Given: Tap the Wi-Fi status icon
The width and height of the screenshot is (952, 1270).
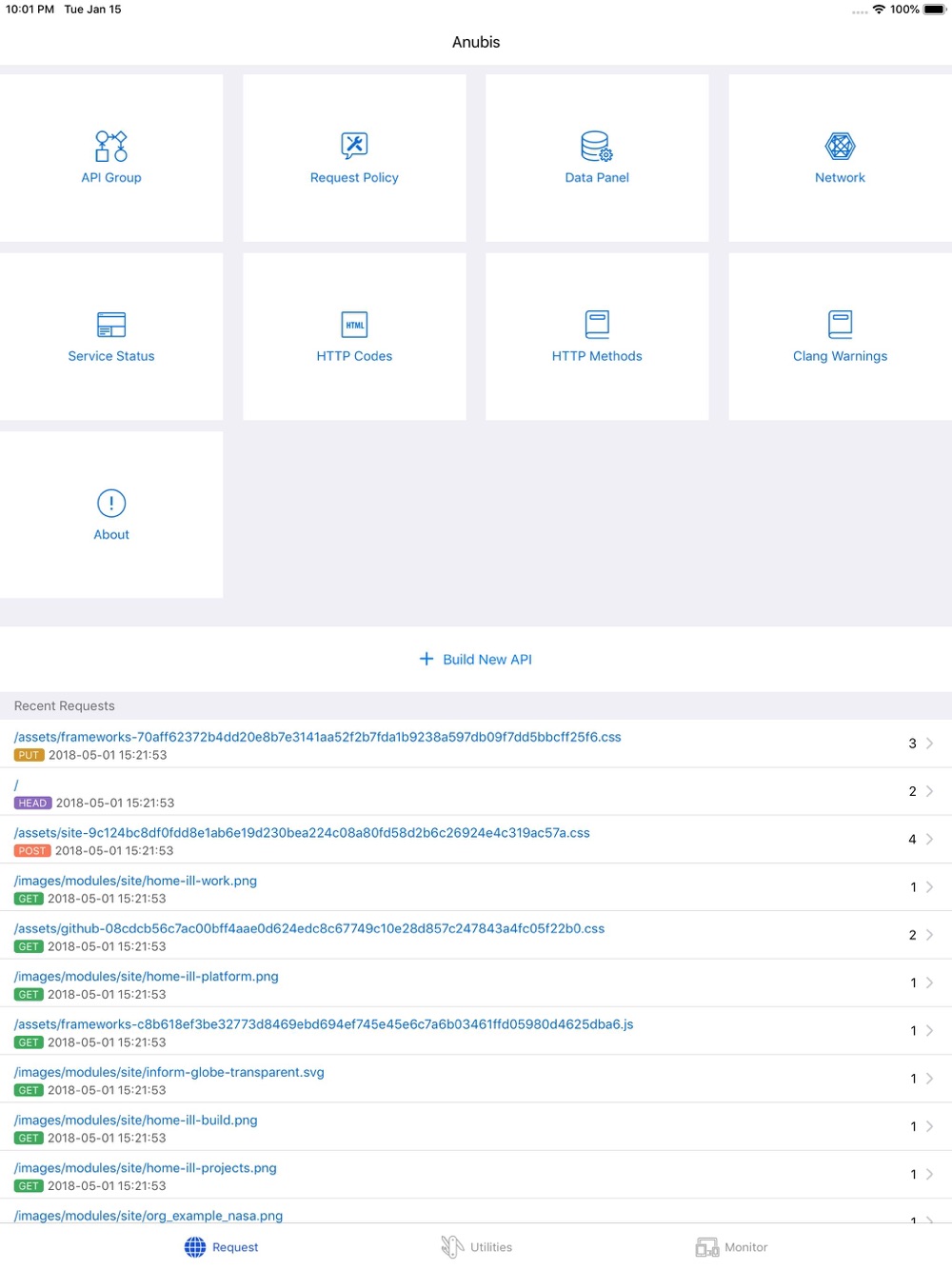Looking at the screenshot, I should pos(879,10).
